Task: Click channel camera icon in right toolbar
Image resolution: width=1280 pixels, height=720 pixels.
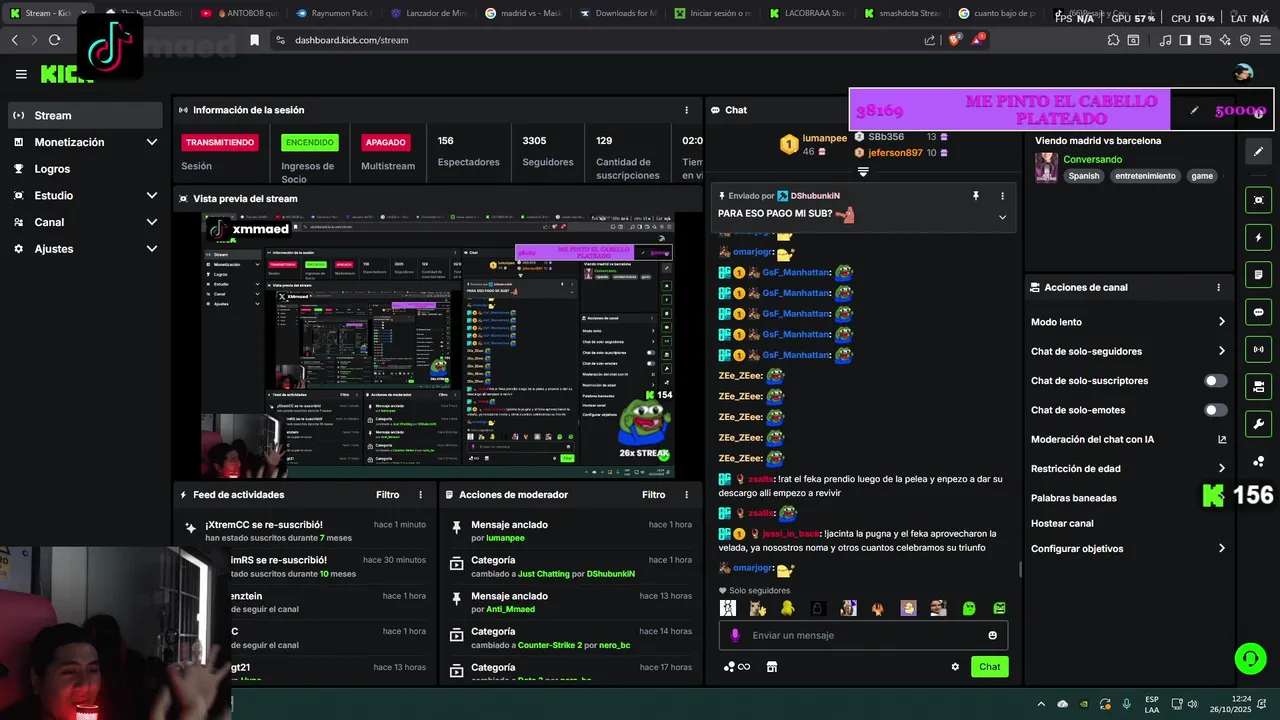Action: pyautogui.click(x=1258, y=386)
